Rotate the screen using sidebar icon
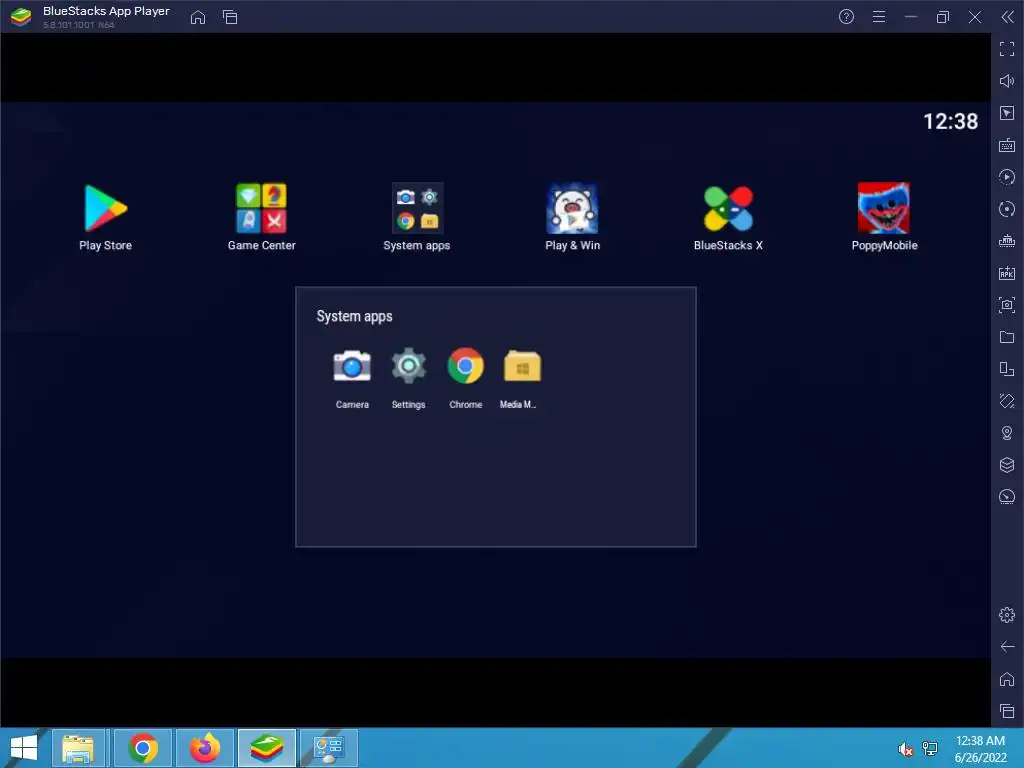 pos(1007,369)
